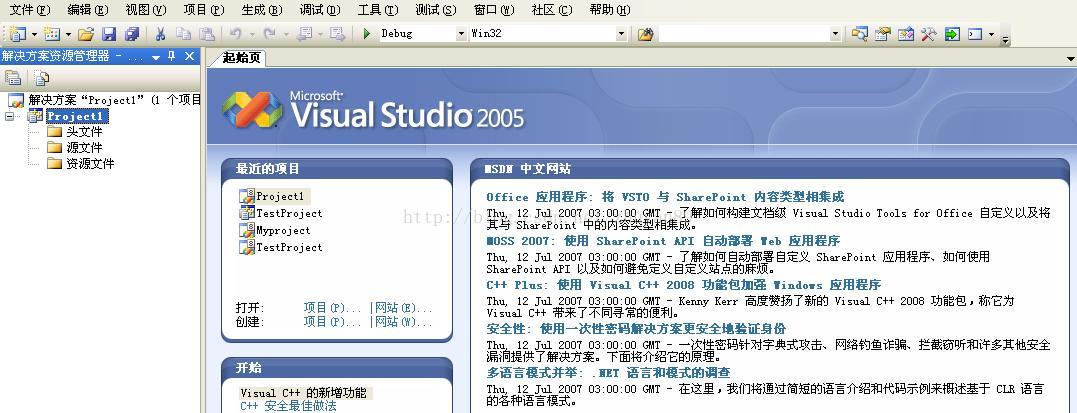Image resolution: width=1077 pixels, height=413 pixels.
Task: Open the 工具(T) menu
Action: click(x=378, y=10)
